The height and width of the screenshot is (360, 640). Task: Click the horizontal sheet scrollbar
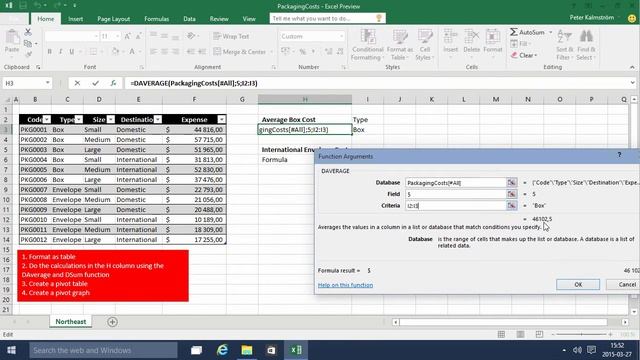(x=503, y=322)
